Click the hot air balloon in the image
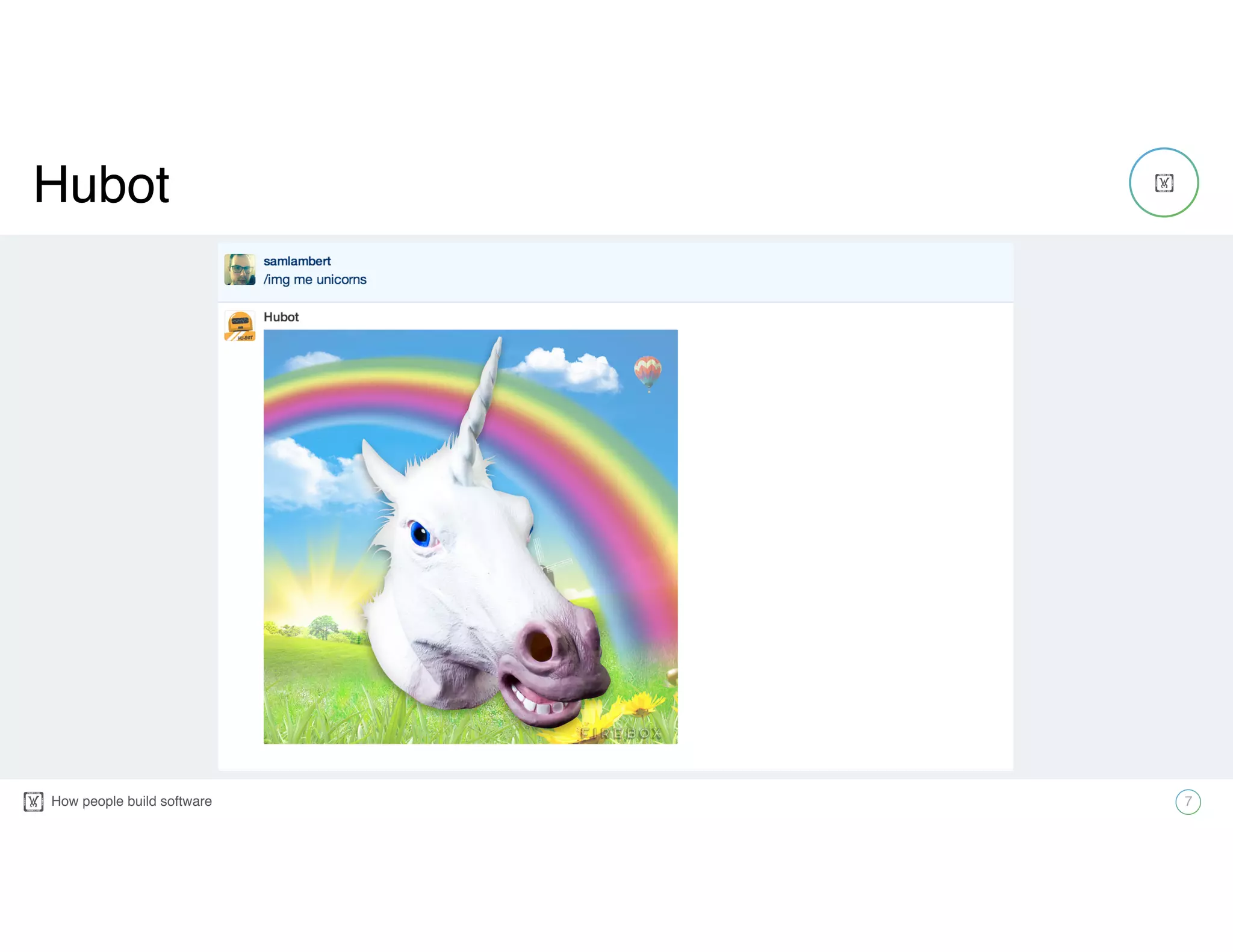 point(648,373)
